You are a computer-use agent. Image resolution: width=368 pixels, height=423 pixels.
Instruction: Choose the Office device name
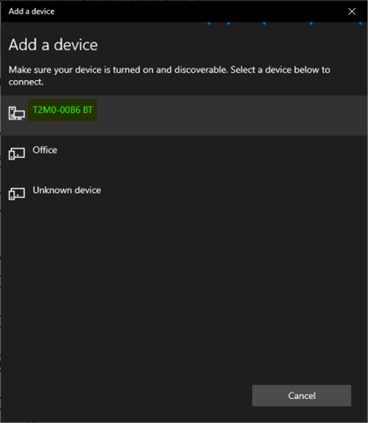pos(45,150)
